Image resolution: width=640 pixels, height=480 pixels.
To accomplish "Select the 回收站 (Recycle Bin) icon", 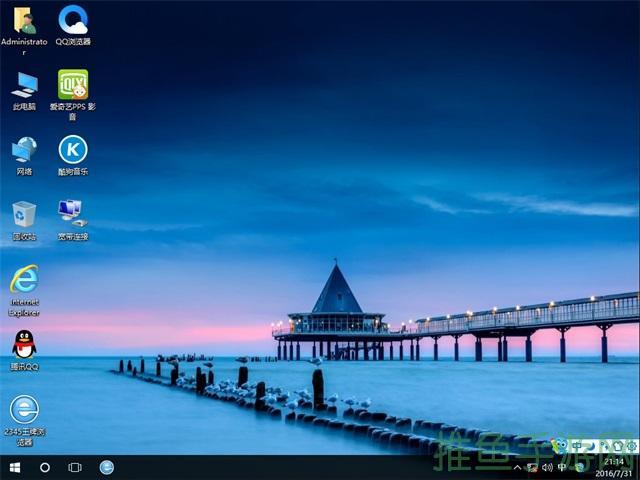I will (x=24, y=215).
